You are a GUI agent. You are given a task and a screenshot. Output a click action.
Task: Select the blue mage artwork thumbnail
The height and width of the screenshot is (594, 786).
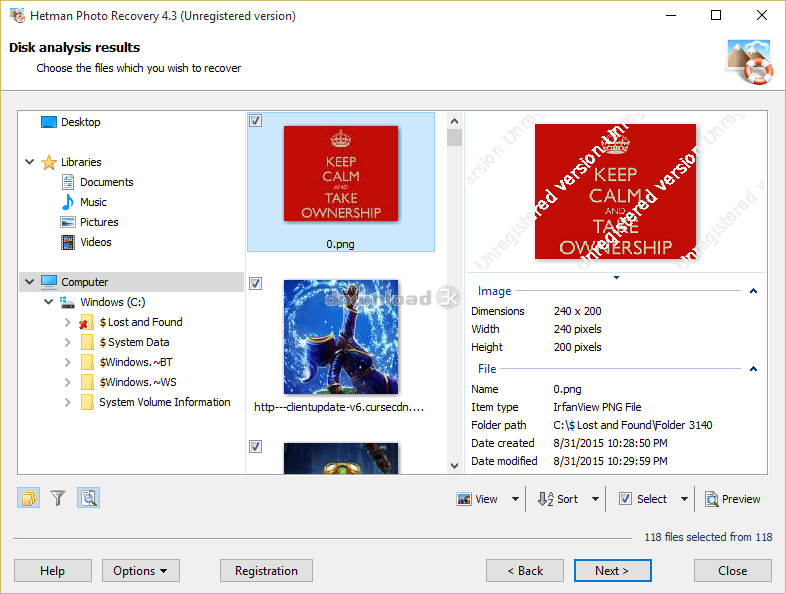[x=341, y=337]
